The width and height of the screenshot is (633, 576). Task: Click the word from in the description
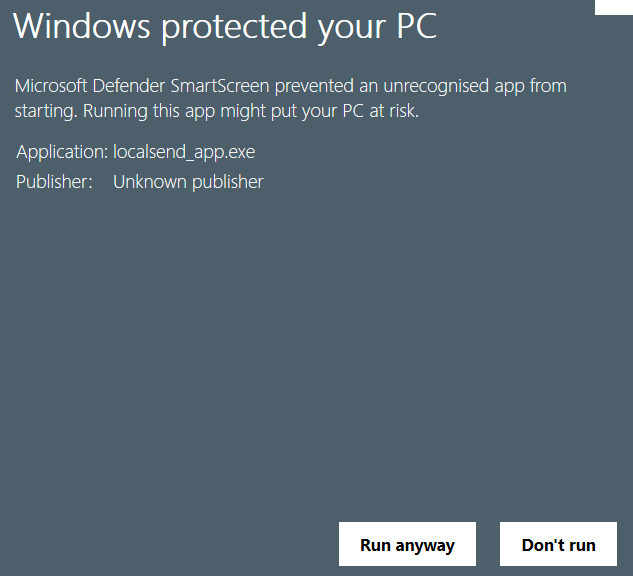coord(548,86)
